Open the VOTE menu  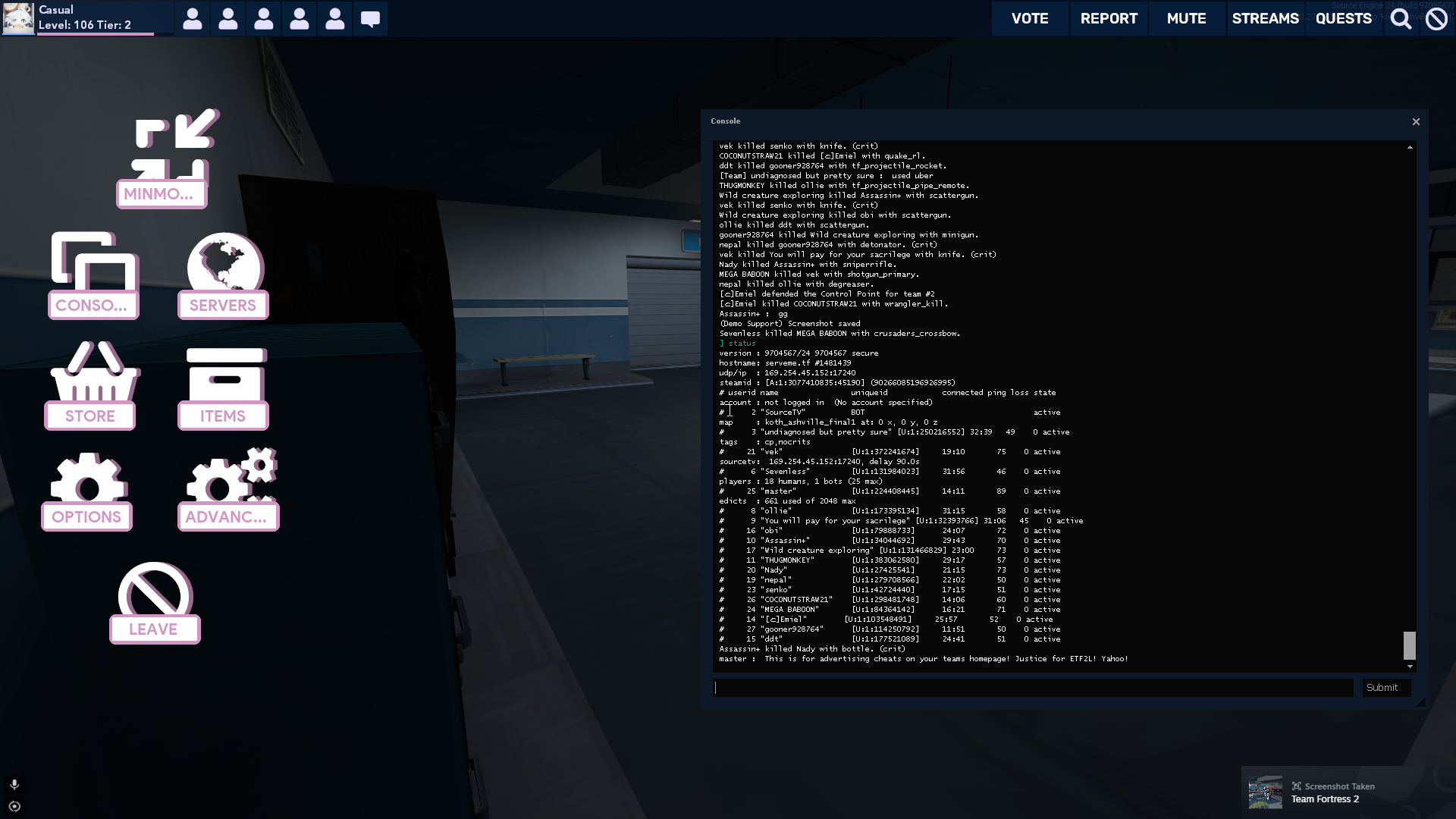pyautogui.click(x=1029, y=18)
